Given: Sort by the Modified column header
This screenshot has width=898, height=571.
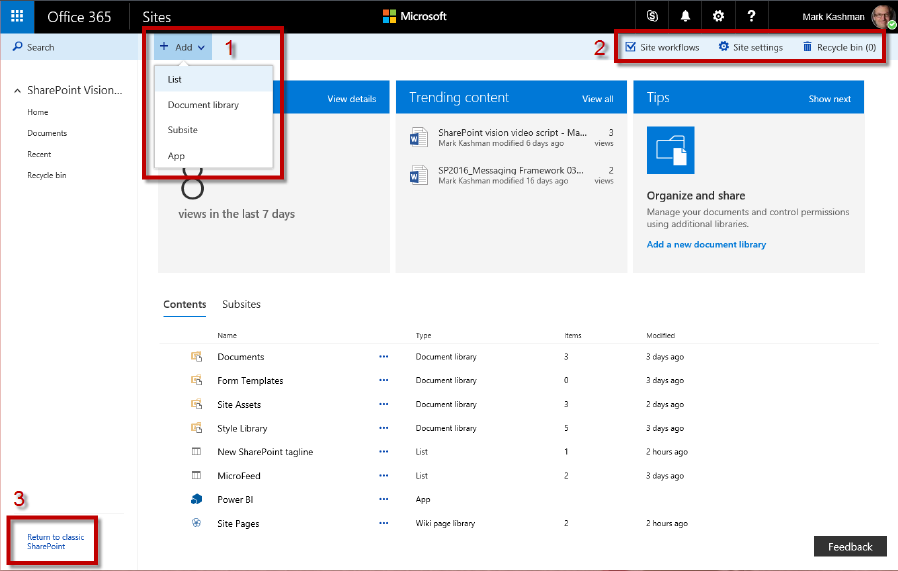Looking at the screenshot, I should (660, 336).
